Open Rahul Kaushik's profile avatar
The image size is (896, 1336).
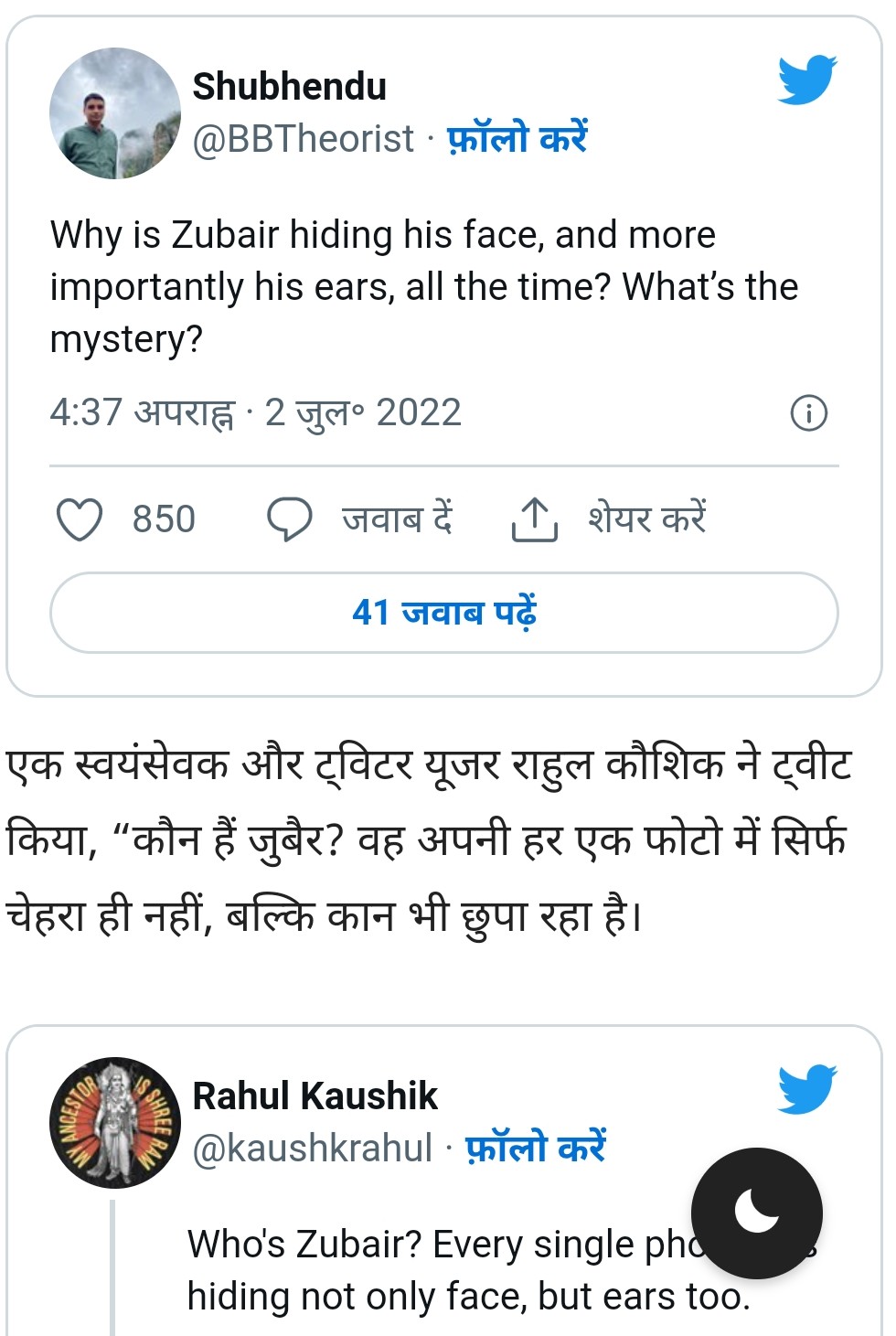(x=115, y=1123)
